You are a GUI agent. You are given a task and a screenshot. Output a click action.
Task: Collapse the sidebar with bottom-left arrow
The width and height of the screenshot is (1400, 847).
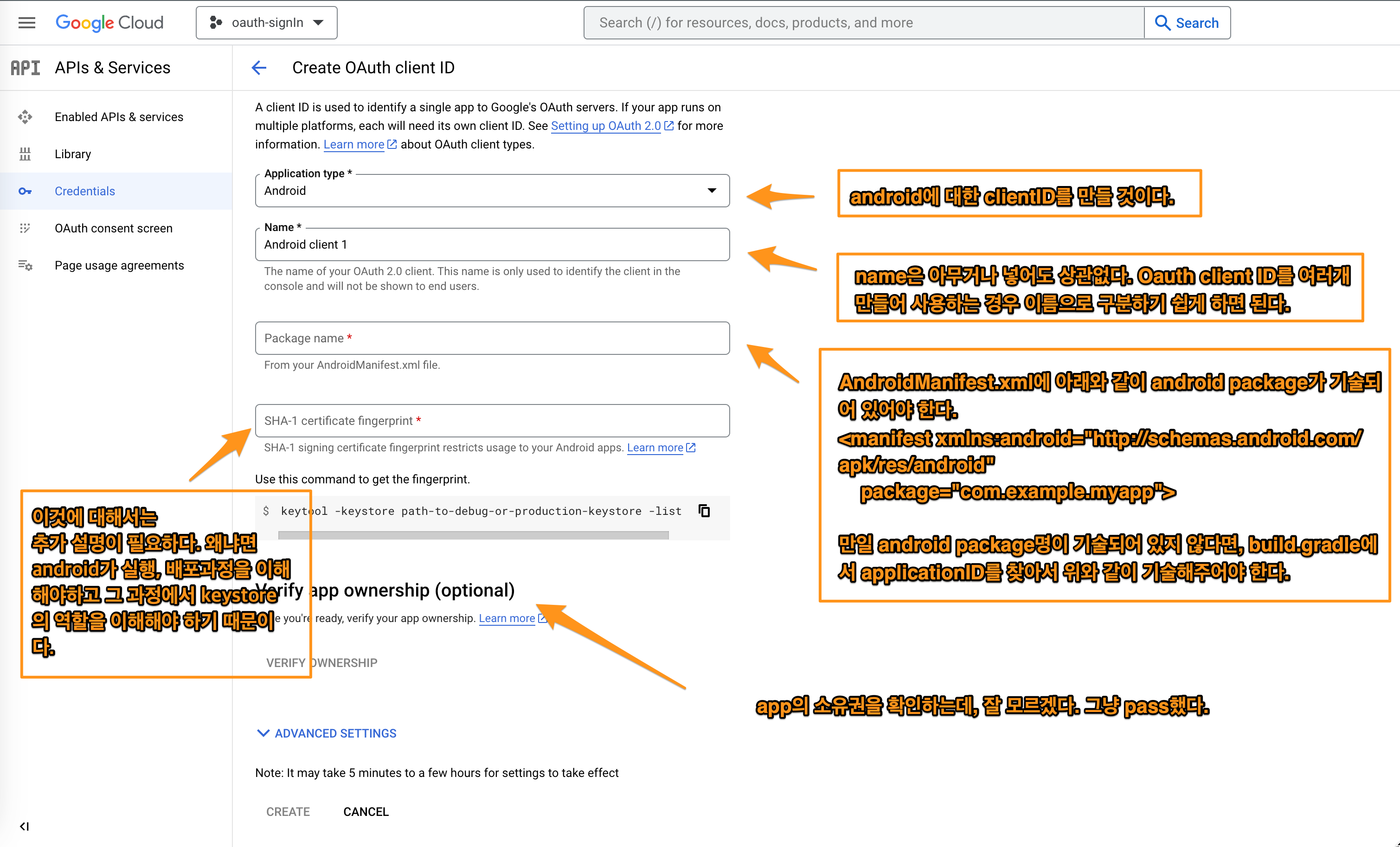tap(25, 826)
